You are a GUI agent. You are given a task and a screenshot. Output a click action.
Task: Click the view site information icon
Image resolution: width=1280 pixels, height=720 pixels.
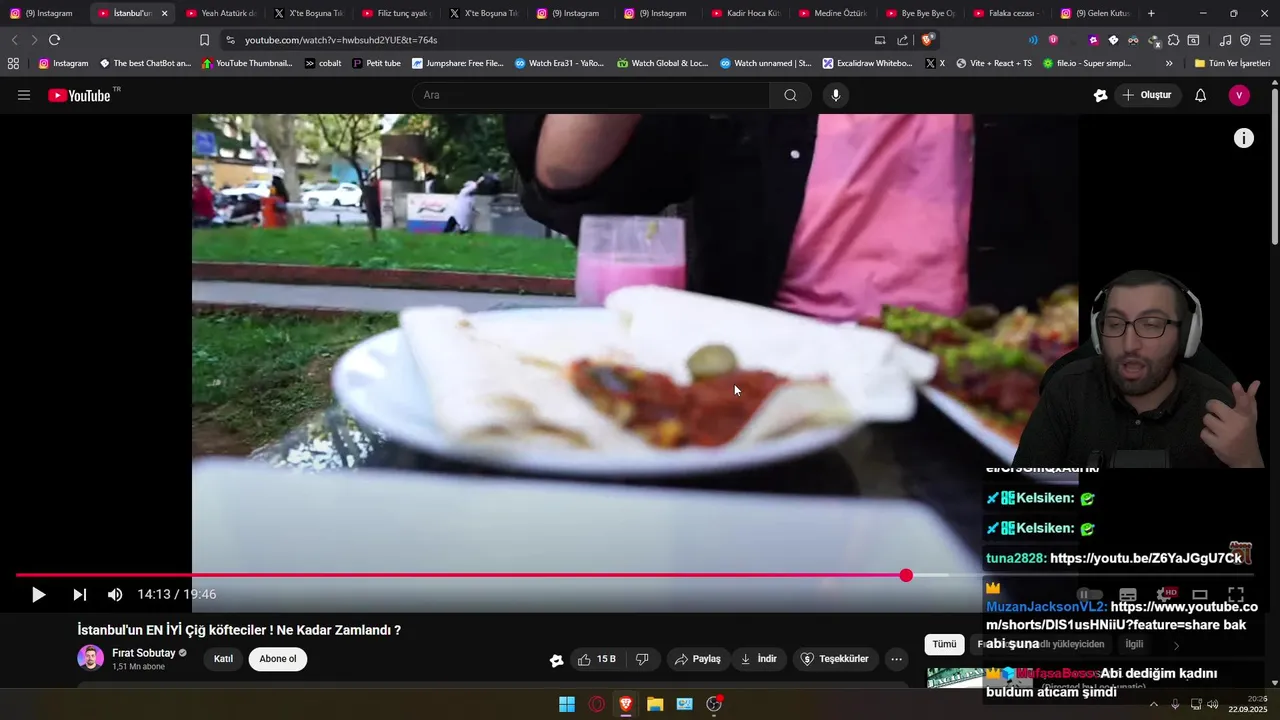tap(230, 40)
